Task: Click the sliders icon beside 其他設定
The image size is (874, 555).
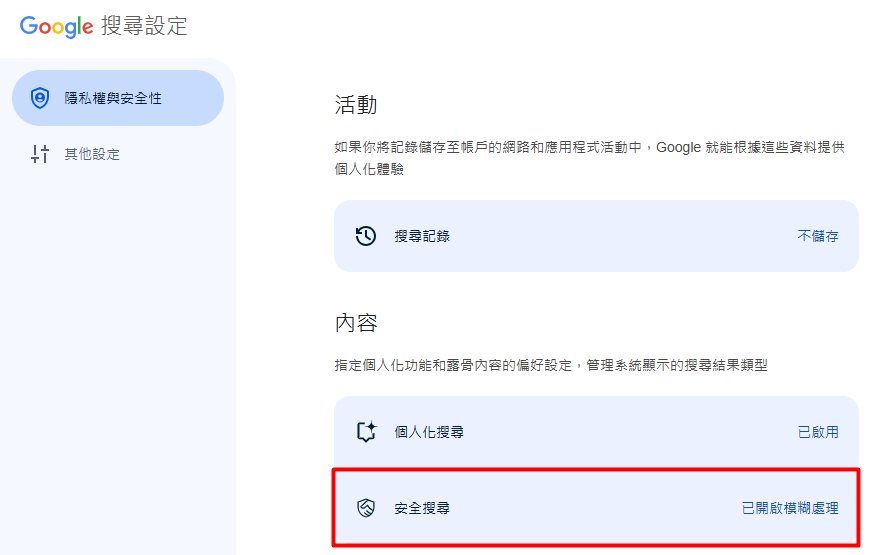Action: pos(40,154)
